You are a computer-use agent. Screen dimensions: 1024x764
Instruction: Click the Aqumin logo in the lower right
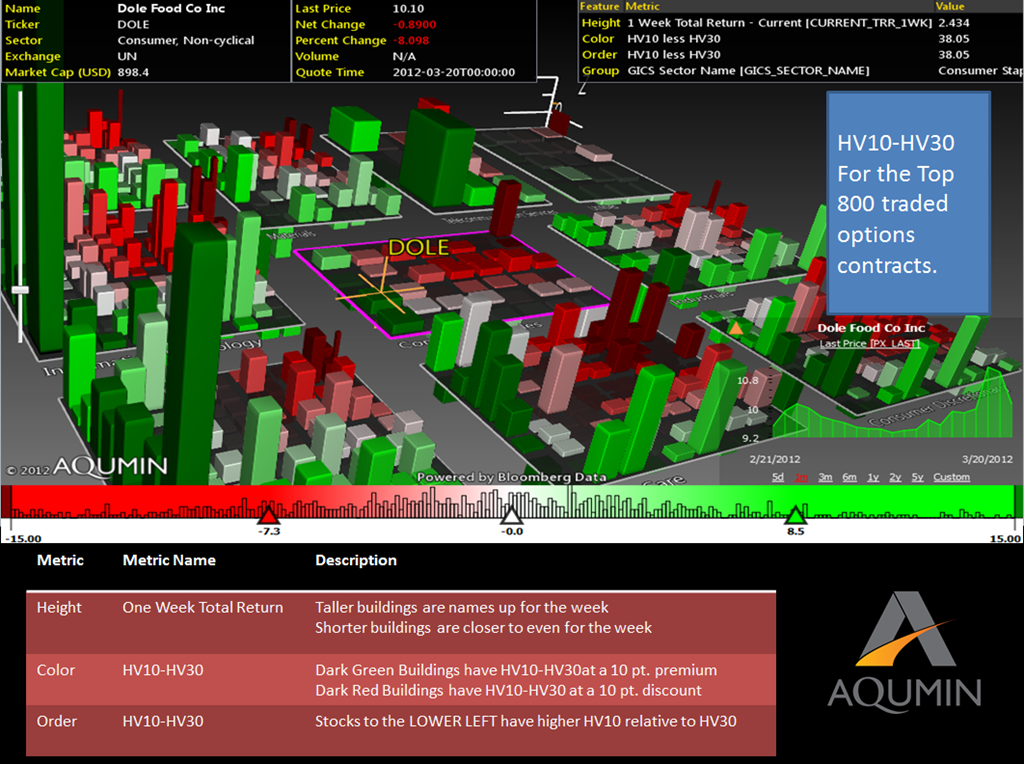coord(904,650)
